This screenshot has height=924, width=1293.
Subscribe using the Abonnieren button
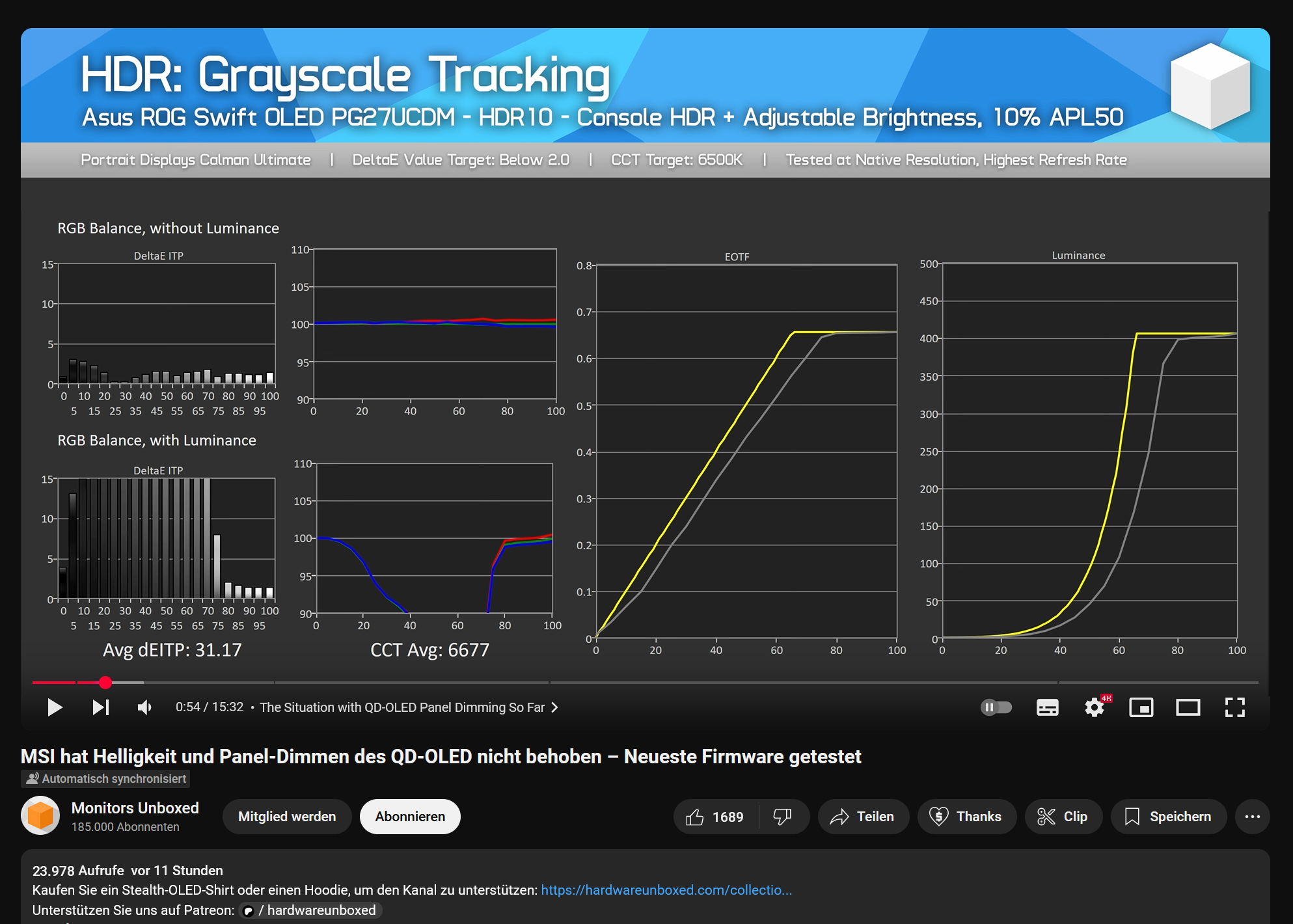[x=410, y=817]
